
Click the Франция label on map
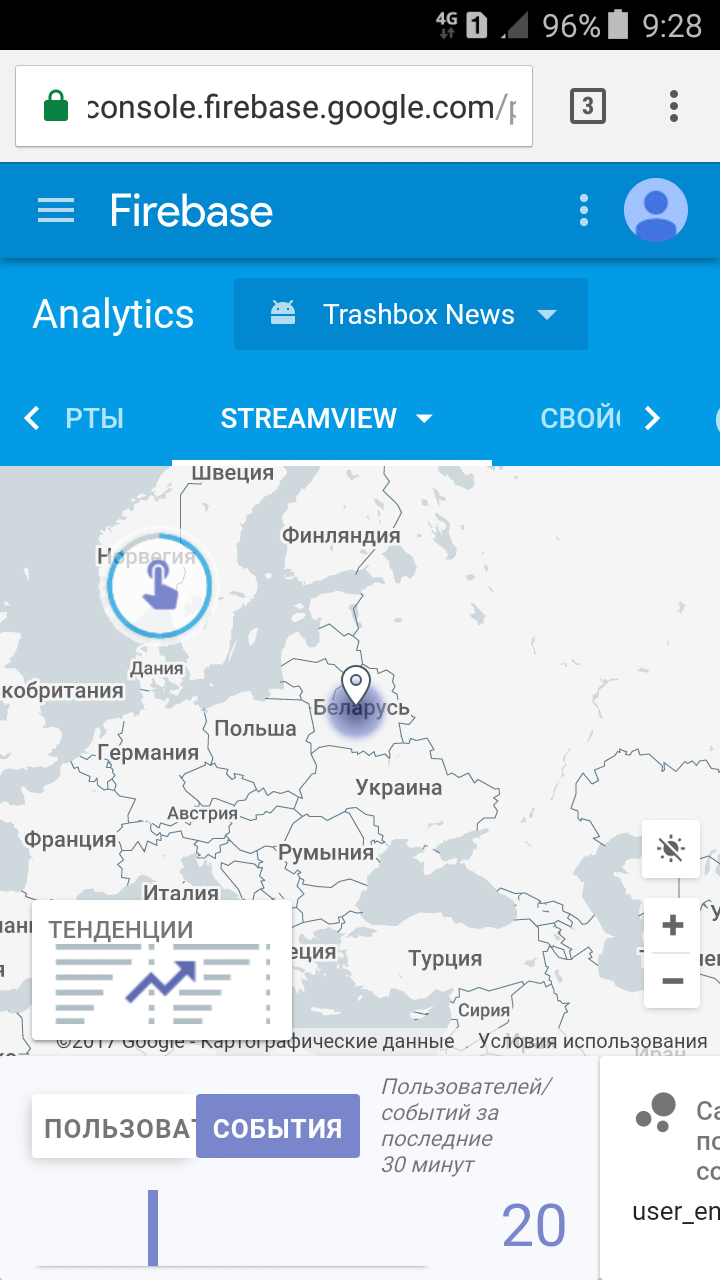(70, 840)
